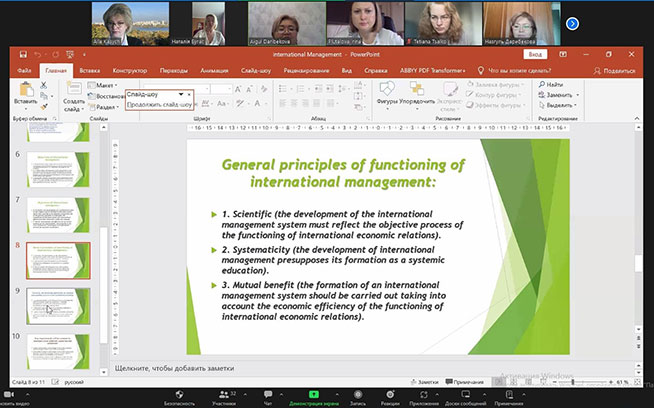Open Zoom Приложения apps
The image size is (654, 408).
pyautogui.click(x=424, y=398)
